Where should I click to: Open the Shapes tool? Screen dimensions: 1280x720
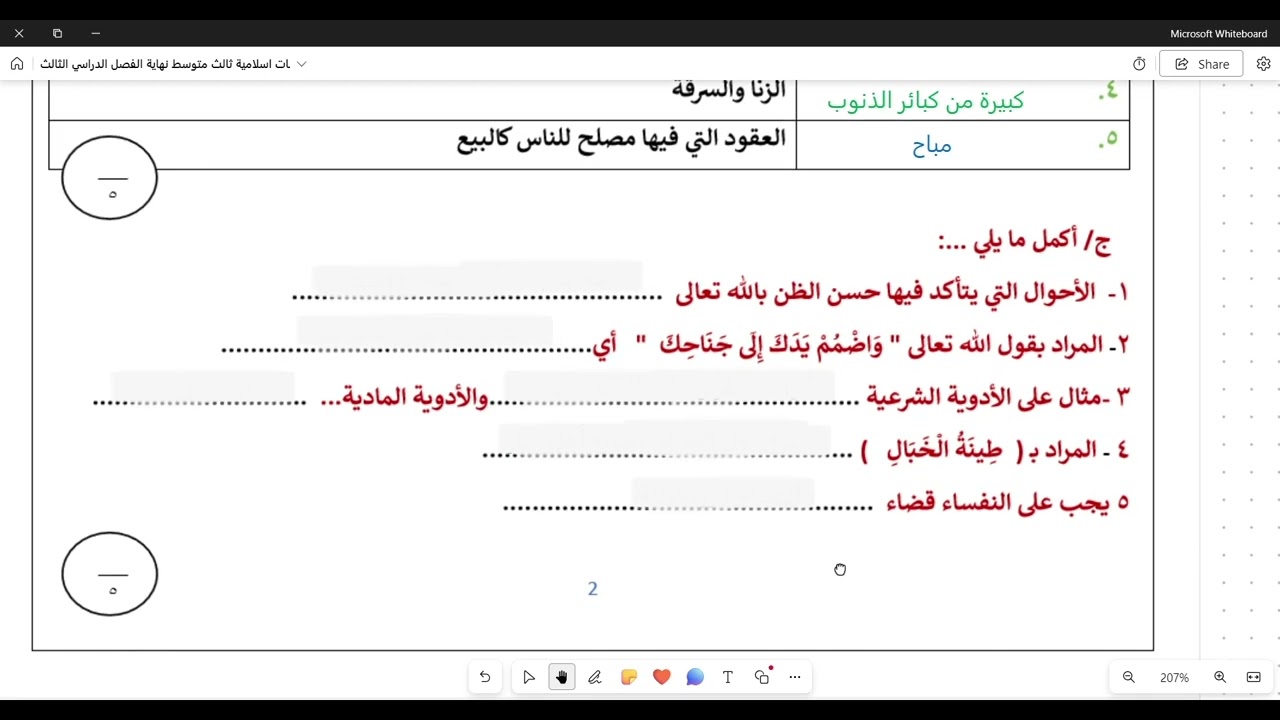(762, 677)
